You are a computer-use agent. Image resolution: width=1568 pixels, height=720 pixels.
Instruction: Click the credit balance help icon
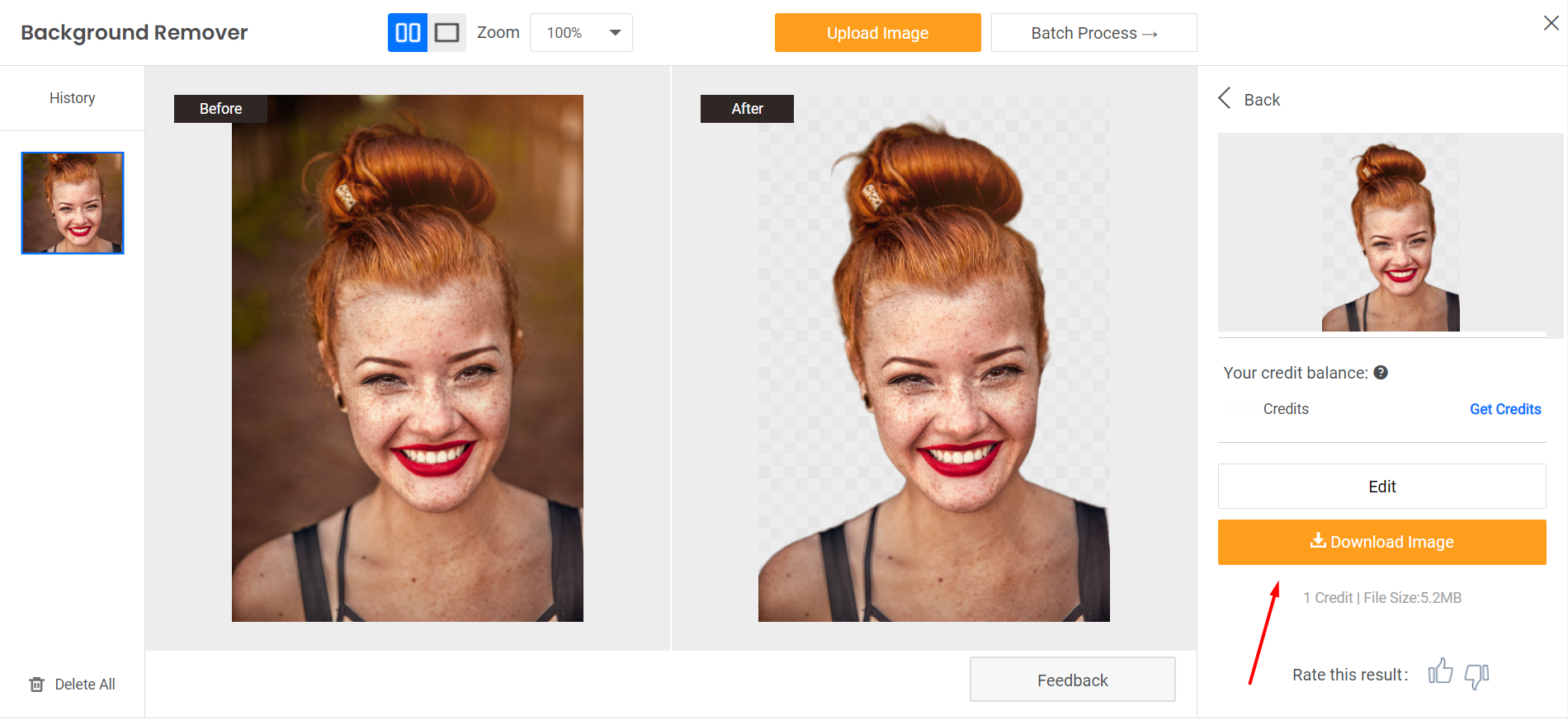[1381, 373]
